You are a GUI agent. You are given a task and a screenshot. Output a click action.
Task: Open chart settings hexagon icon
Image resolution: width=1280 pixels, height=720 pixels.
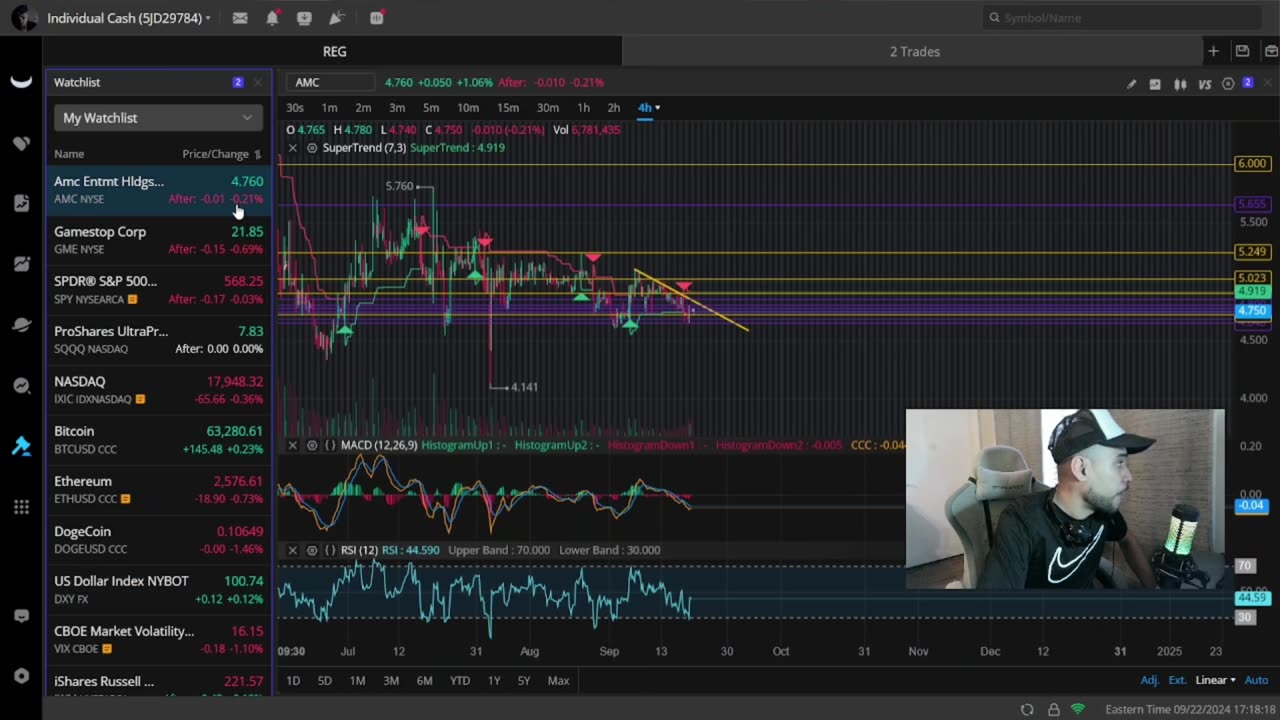click(1228, 84)
